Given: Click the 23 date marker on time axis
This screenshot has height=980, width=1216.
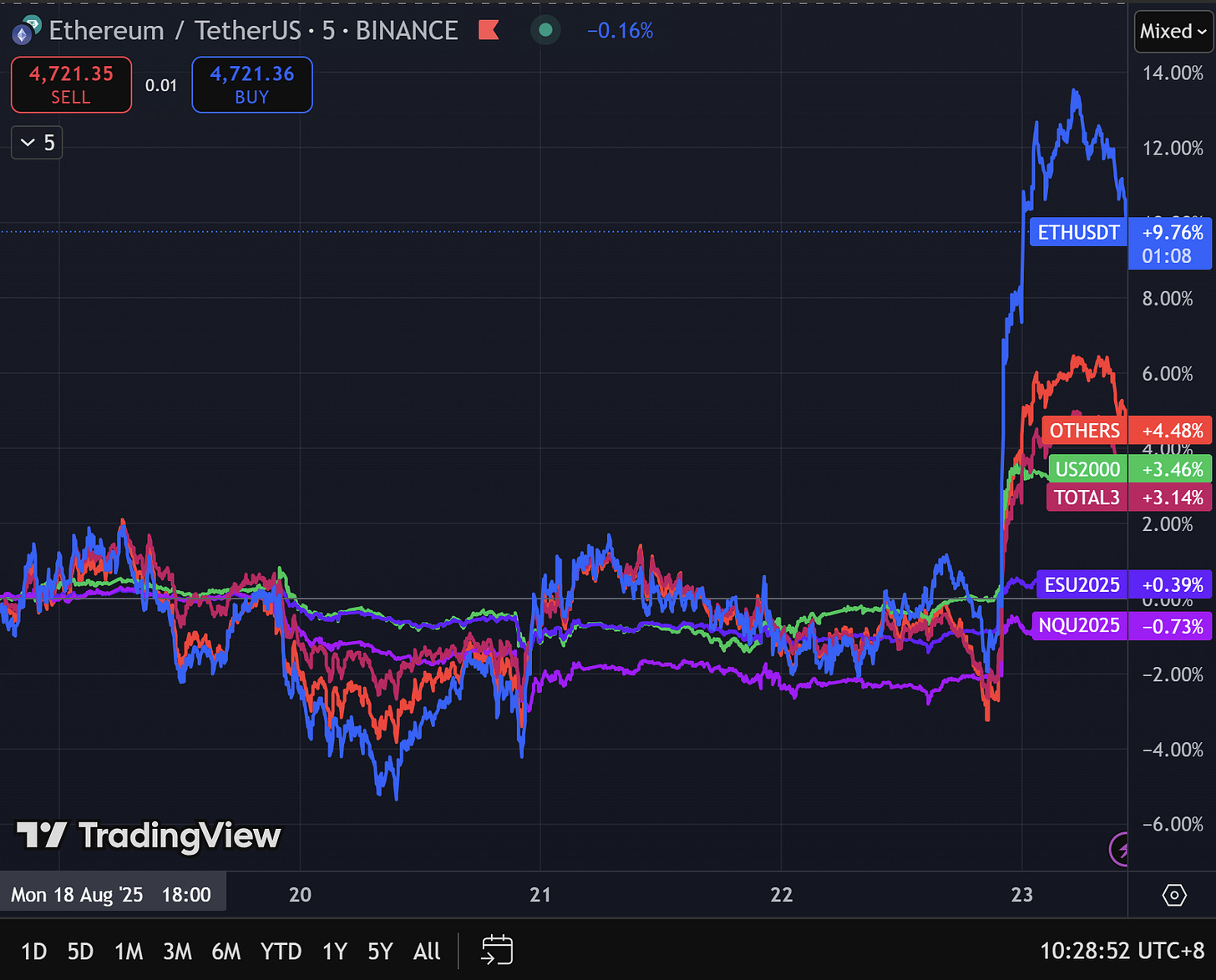Looking at the screenshot, I should click(1021, 895).
